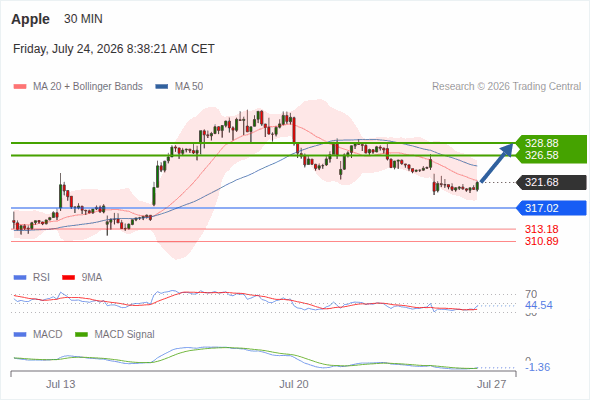Click the 9MA legend text
Image resolution: width=590 pixels, height=400 pixels.
coord(92,278)
